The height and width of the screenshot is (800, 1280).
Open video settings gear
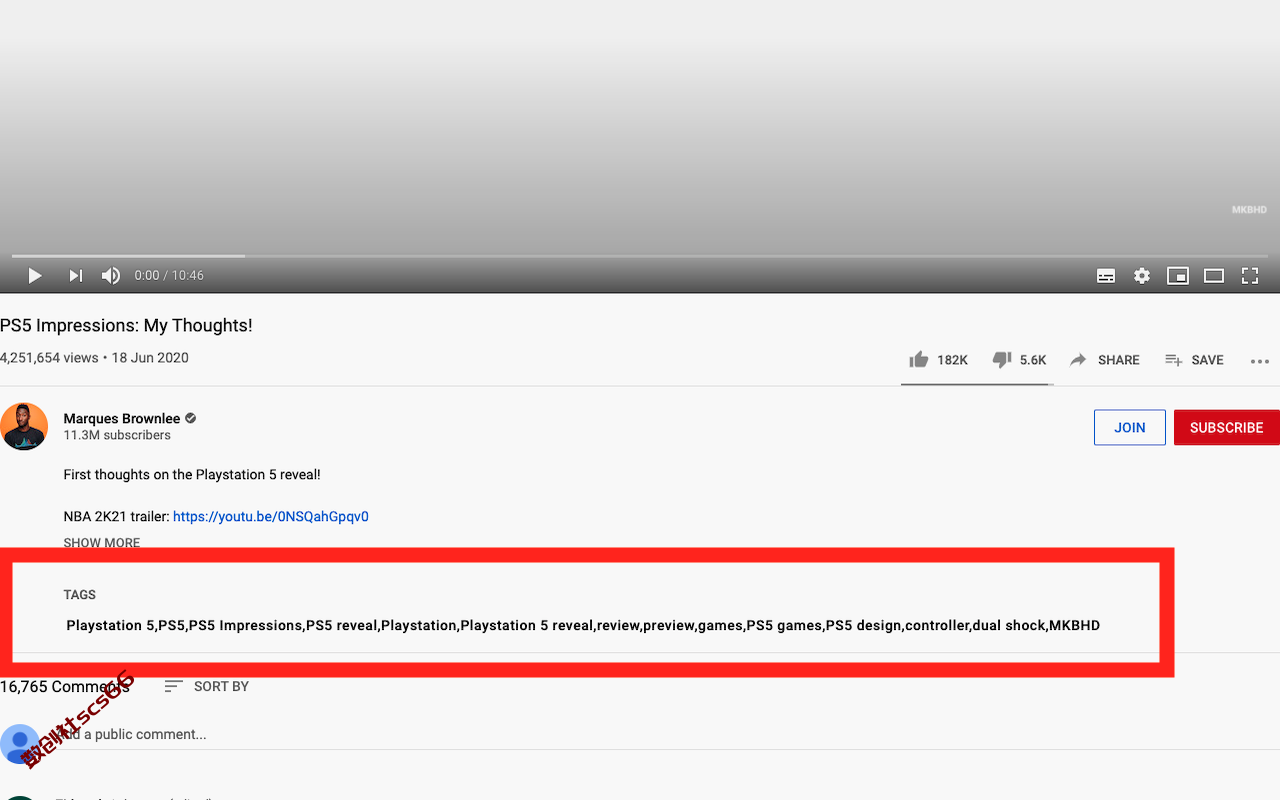1142,276
